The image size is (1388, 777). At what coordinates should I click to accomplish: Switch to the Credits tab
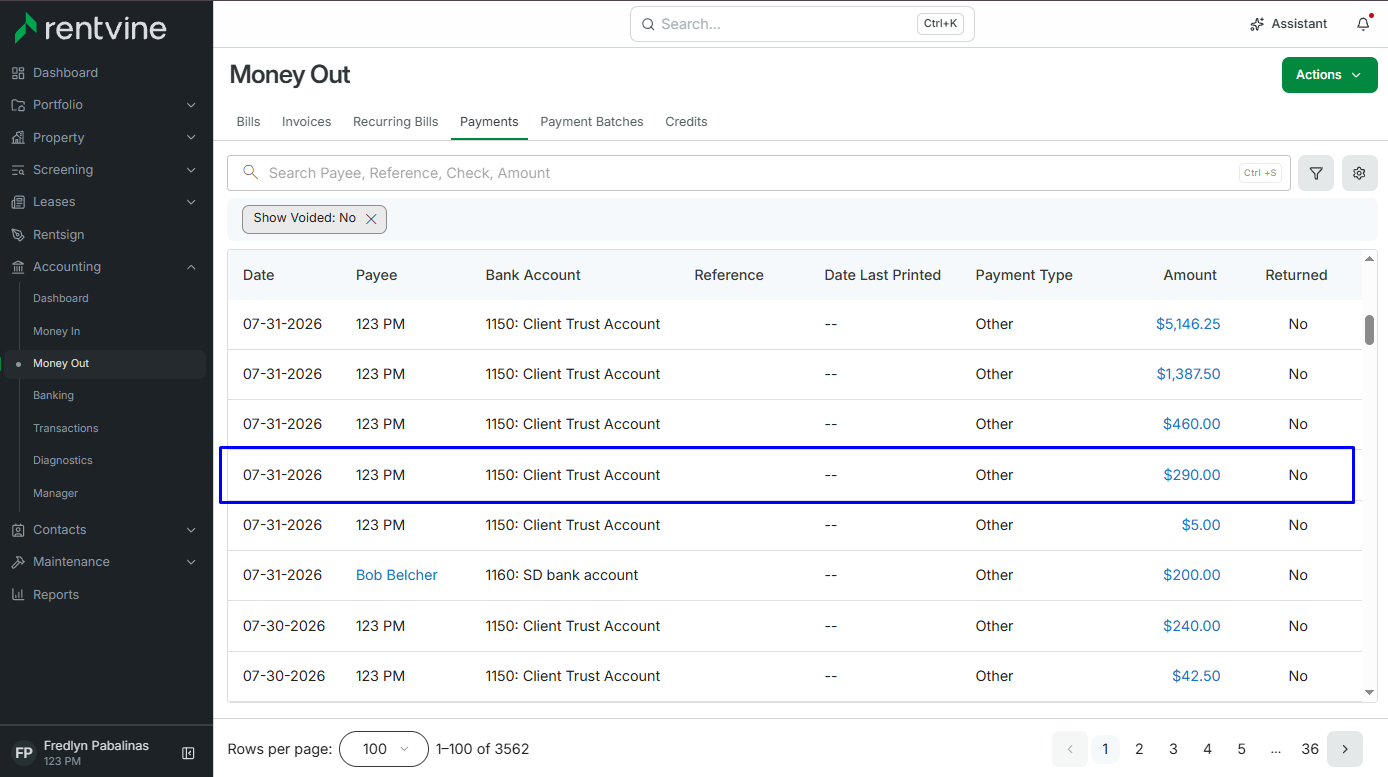point(686,122)
